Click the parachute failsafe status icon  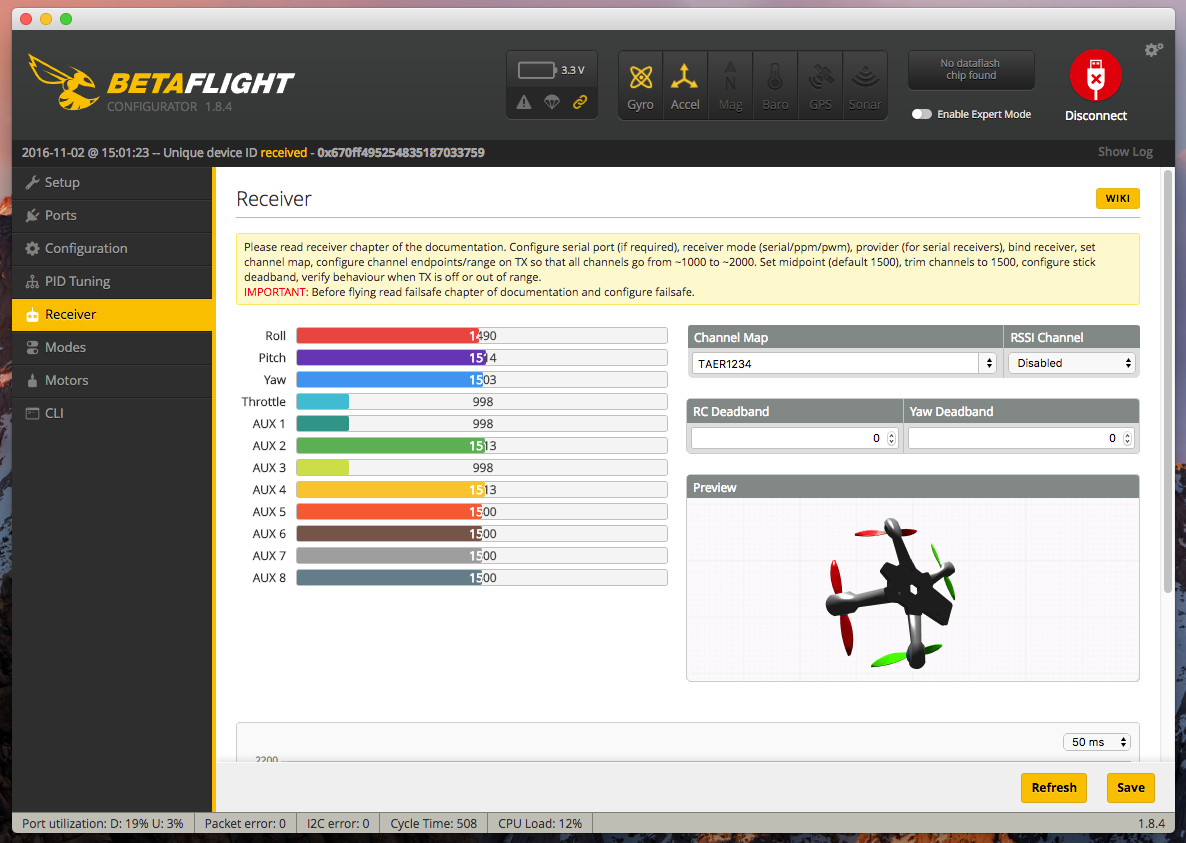pos(552,102)
